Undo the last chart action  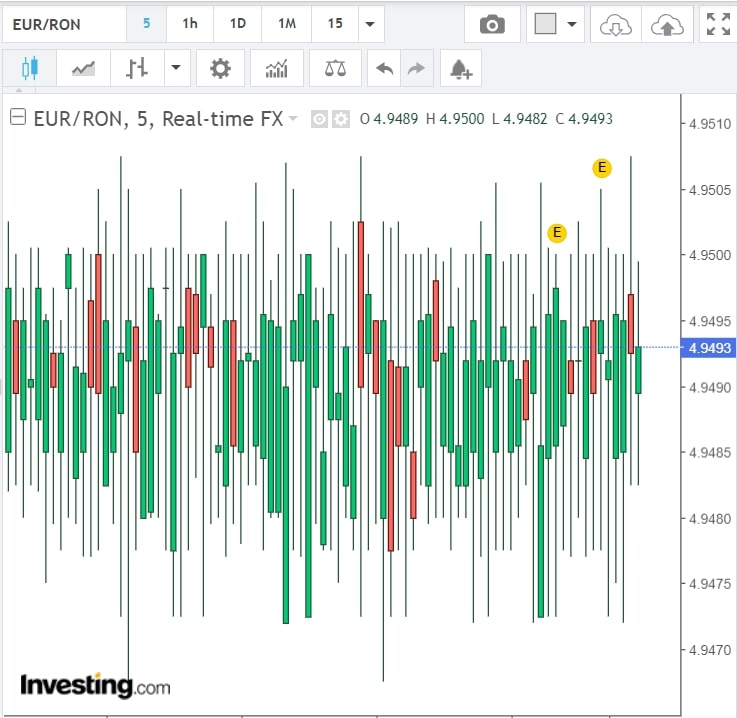coord(384,69)
